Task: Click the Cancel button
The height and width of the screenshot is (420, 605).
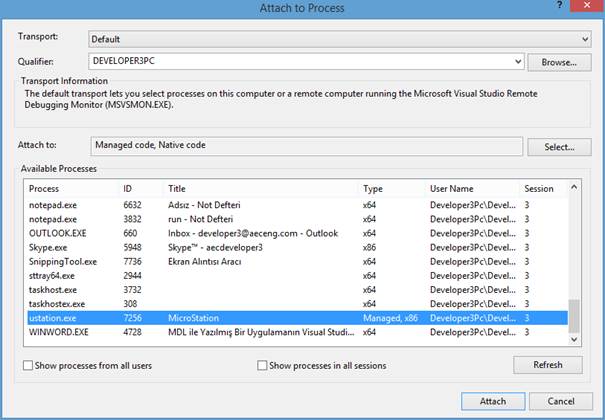Action: click(x=561, y=401)
